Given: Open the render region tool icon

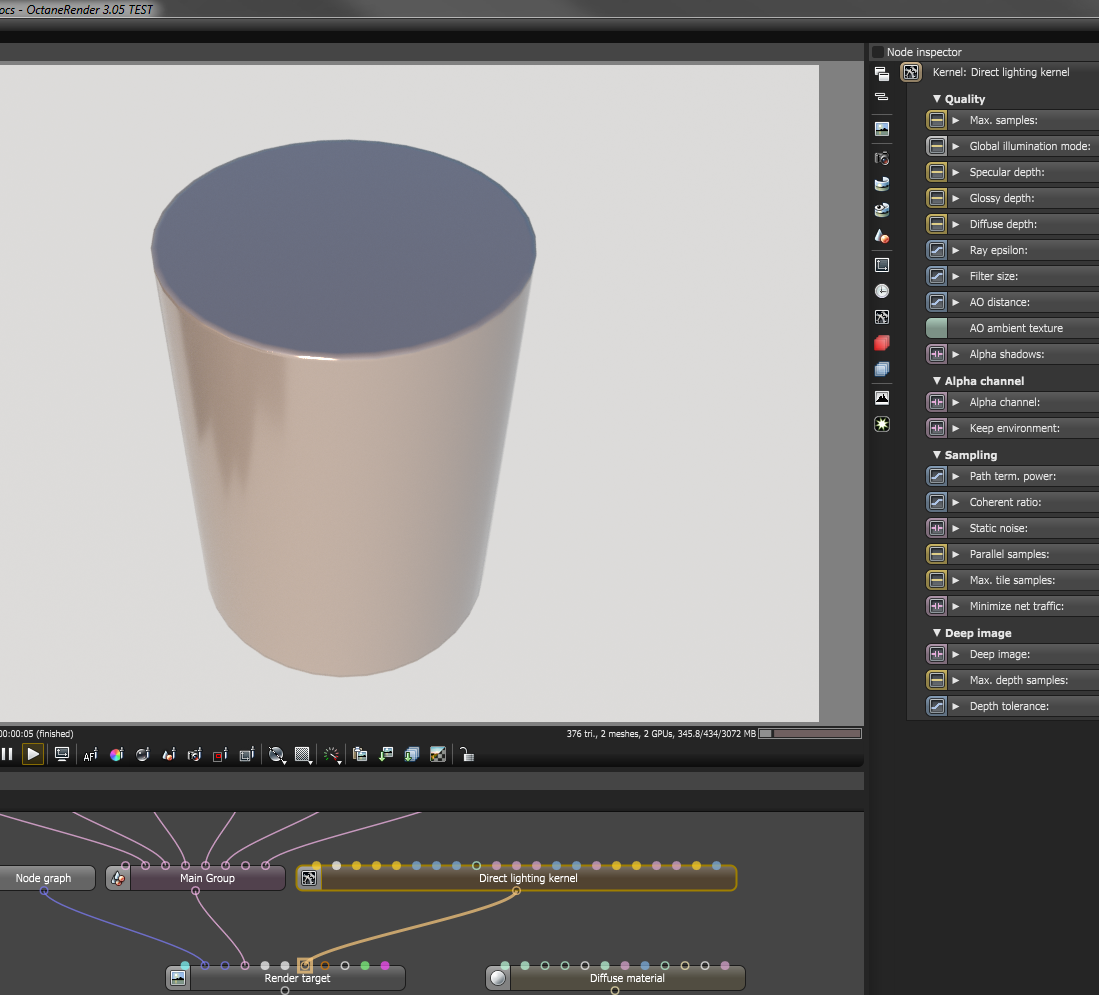Looking at the screenshot, I should coord(220,754).
